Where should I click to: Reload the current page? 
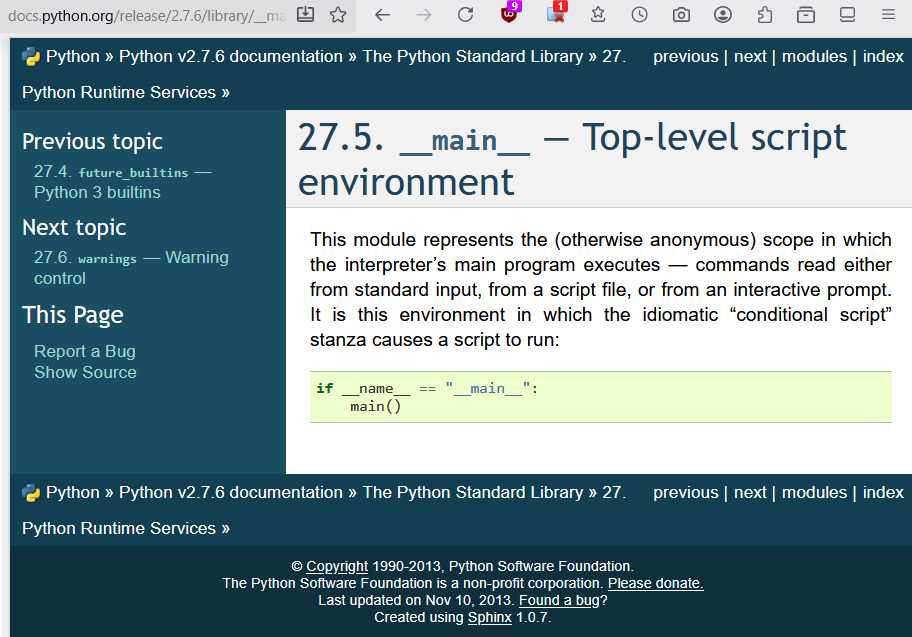pos(466,15)
